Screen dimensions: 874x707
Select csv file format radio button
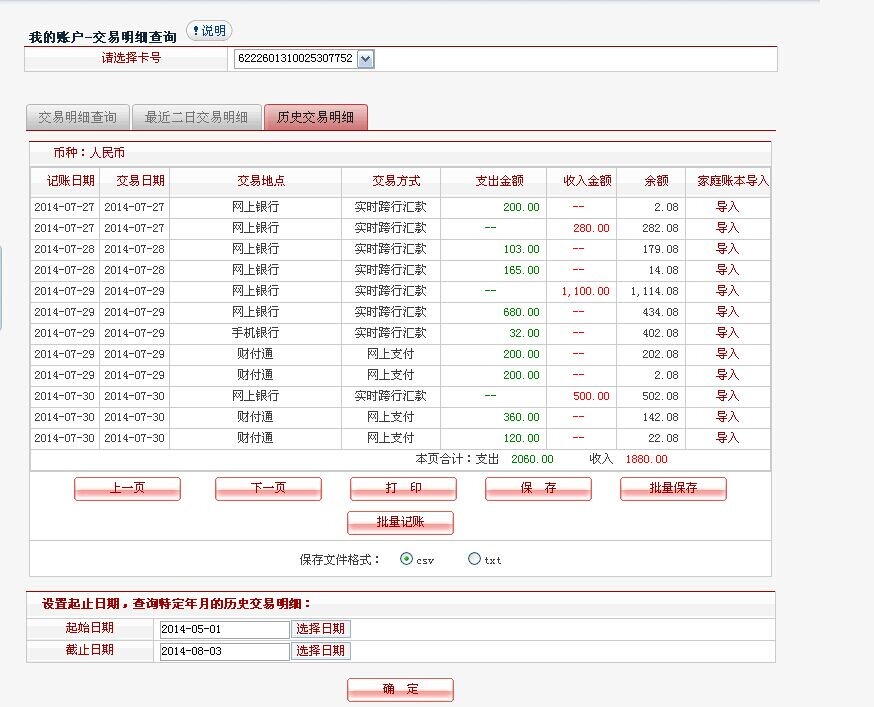pyautogui.click(x=406, y=559)
